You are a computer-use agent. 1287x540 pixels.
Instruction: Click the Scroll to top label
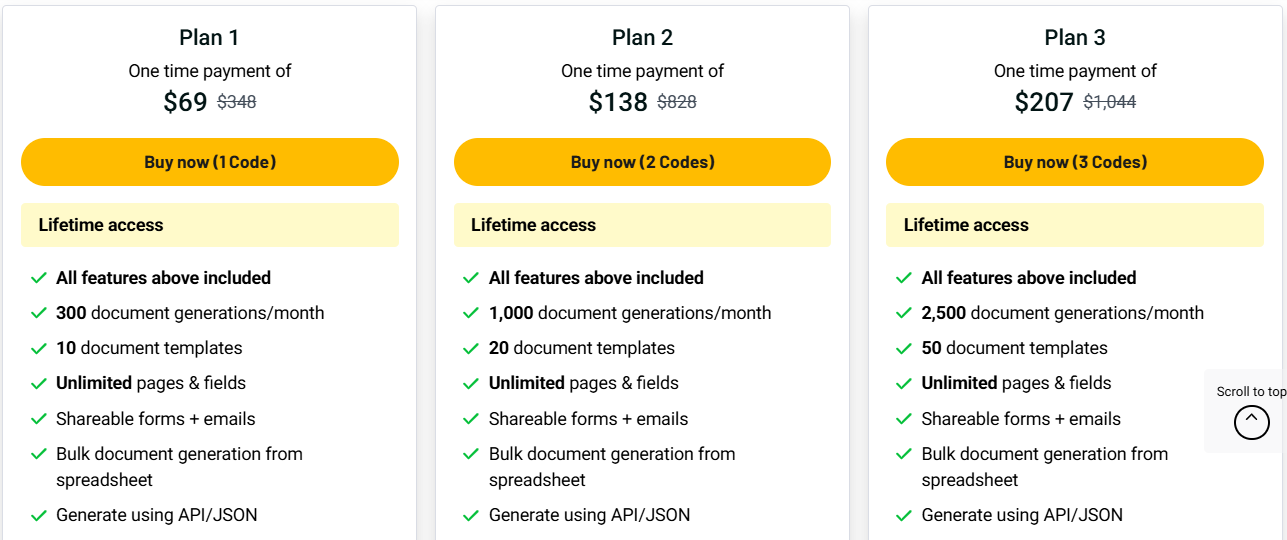point(1251,392)
